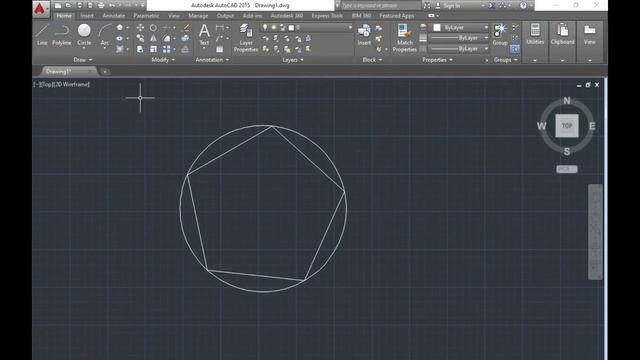The width and height of the screenshot is (640, 360).
Task: Click E on the ViewCube compass
Action: (x=592, y=126)
